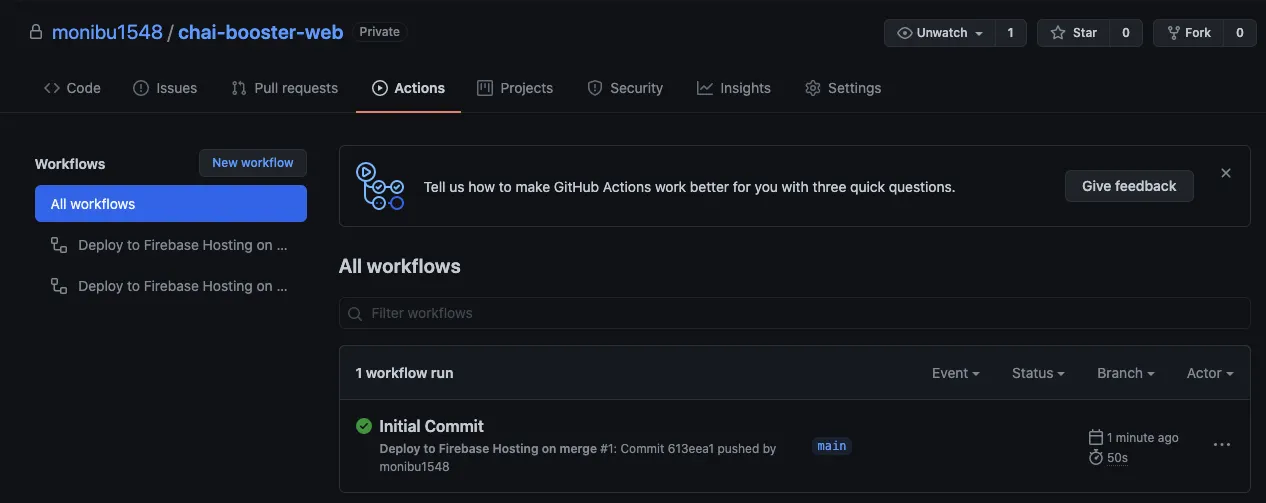Viewport: 1266px width, 503px height.
Task: Click the New workflow button
Action: pyautogui.click(x=253, y=163)
